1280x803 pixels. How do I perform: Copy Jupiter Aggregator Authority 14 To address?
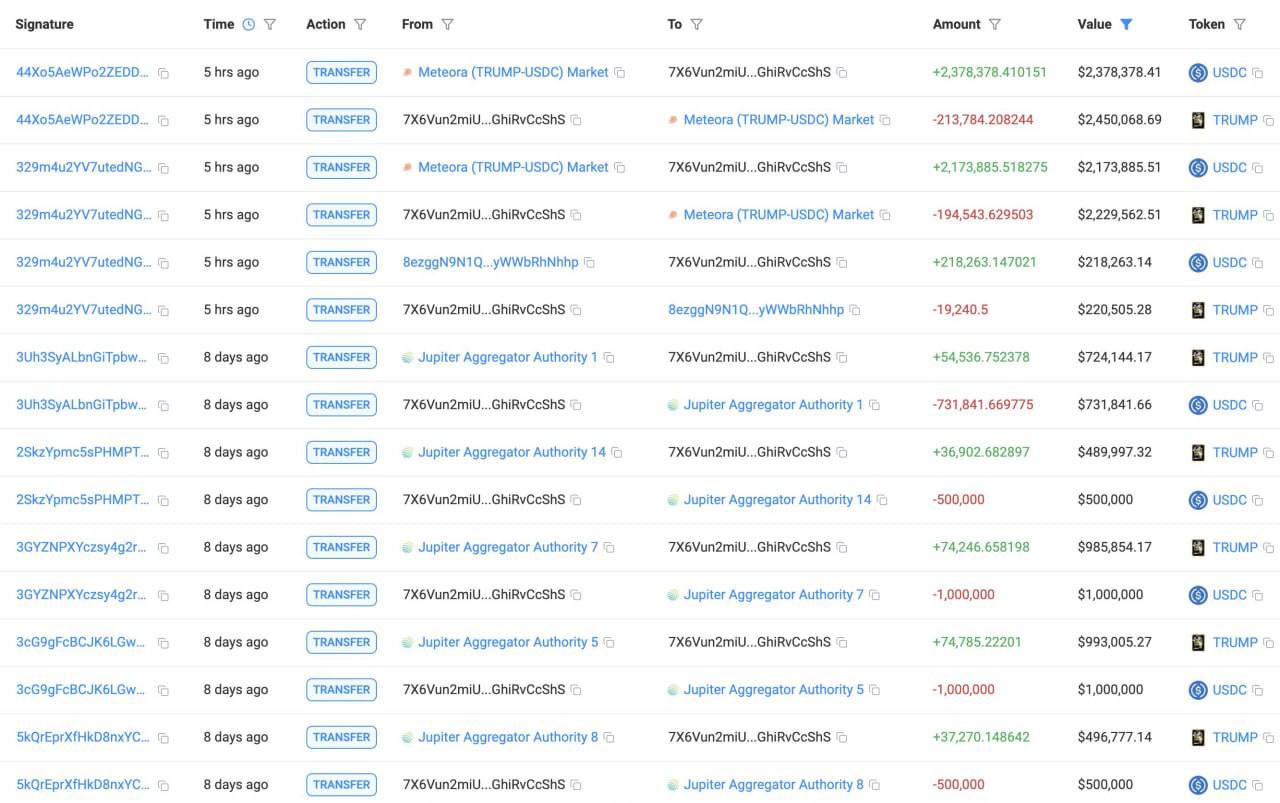pos(882,500)
